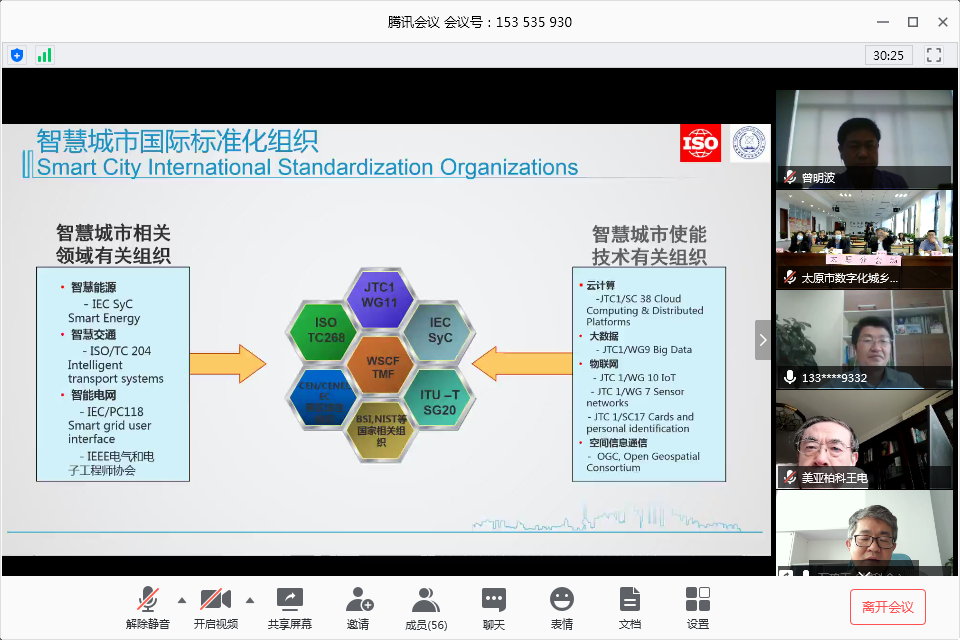Open the share screen (共享屏幕) tool
This screenshot has height=640, width=960.
point(289,608)
